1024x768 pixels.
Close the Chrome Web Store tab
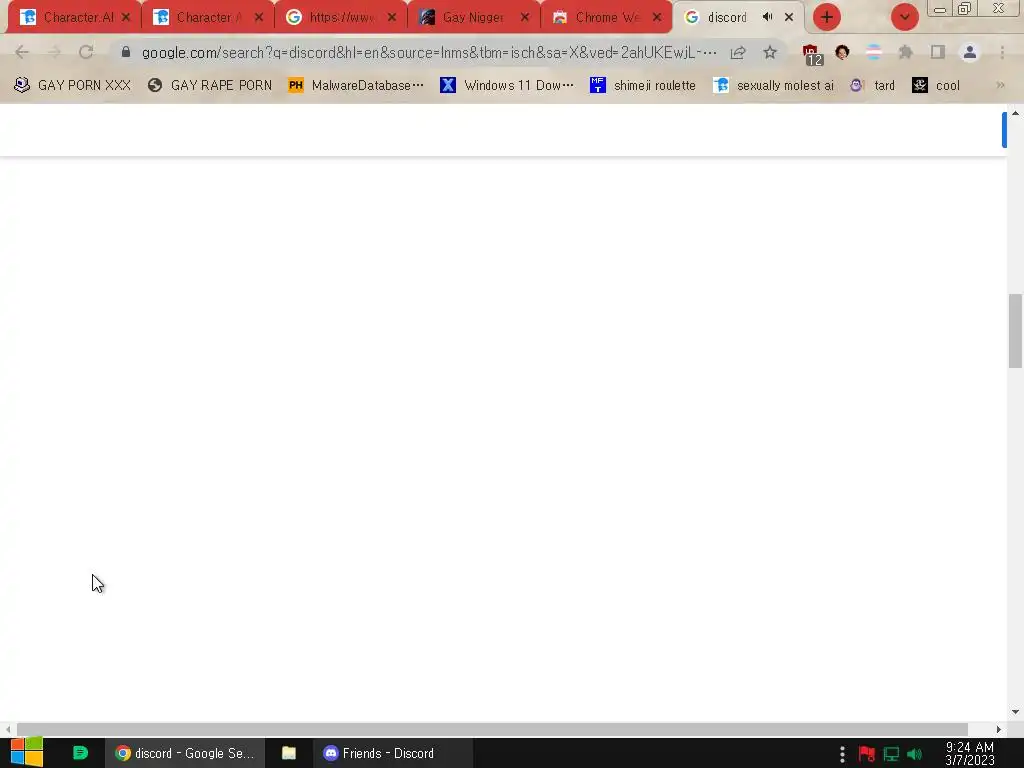657,17
